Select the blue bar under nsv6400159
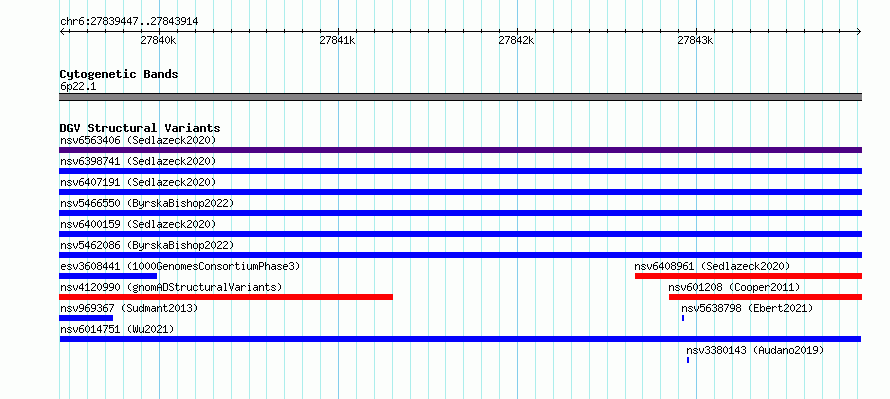 coord(460,234)
